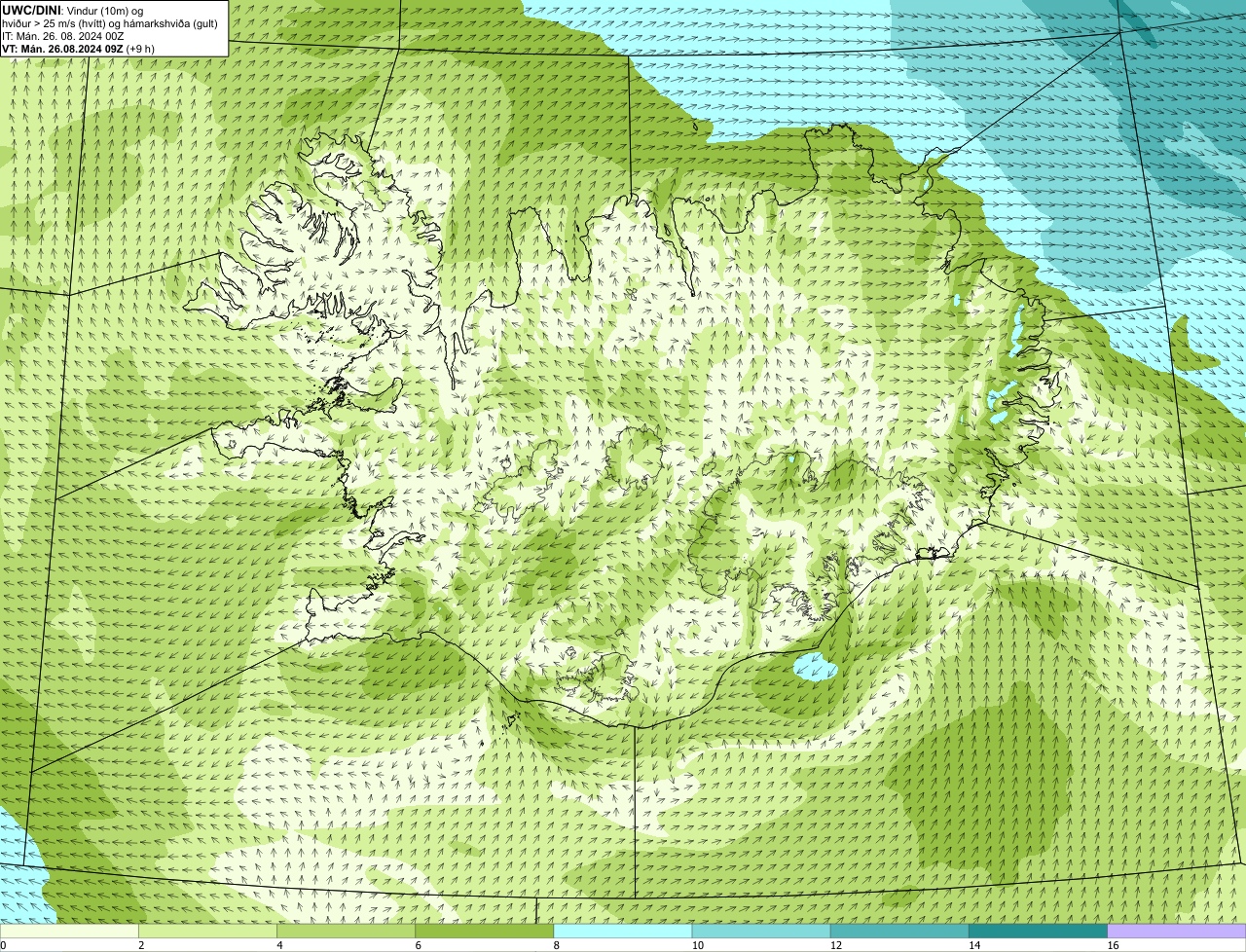
Task: Click the teal 12–14 m/s color swatch
Action: pyautogui.click(x=899, y=932)
